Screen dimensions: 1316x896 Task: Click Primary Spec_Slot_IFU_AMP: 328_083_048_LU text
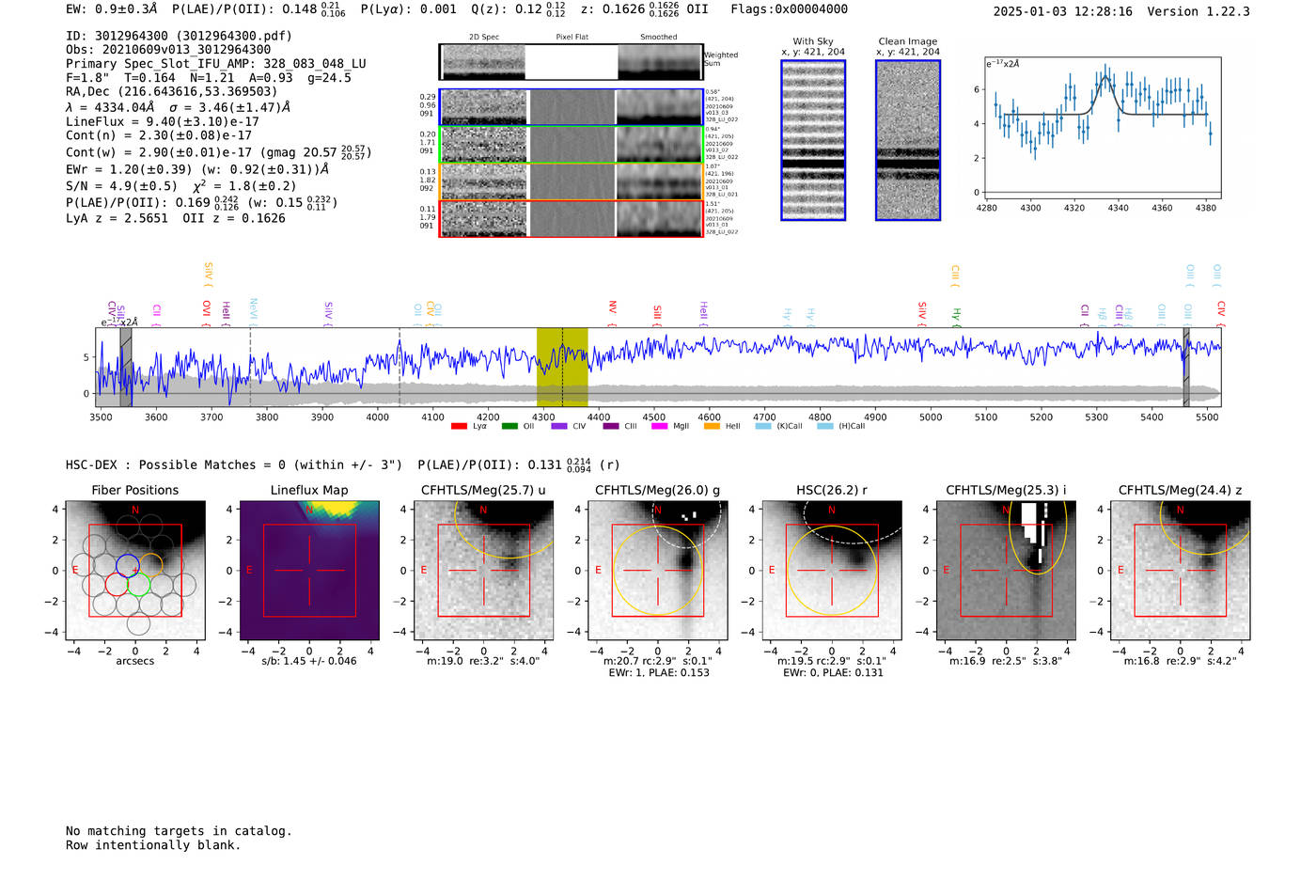click(216, 64)
